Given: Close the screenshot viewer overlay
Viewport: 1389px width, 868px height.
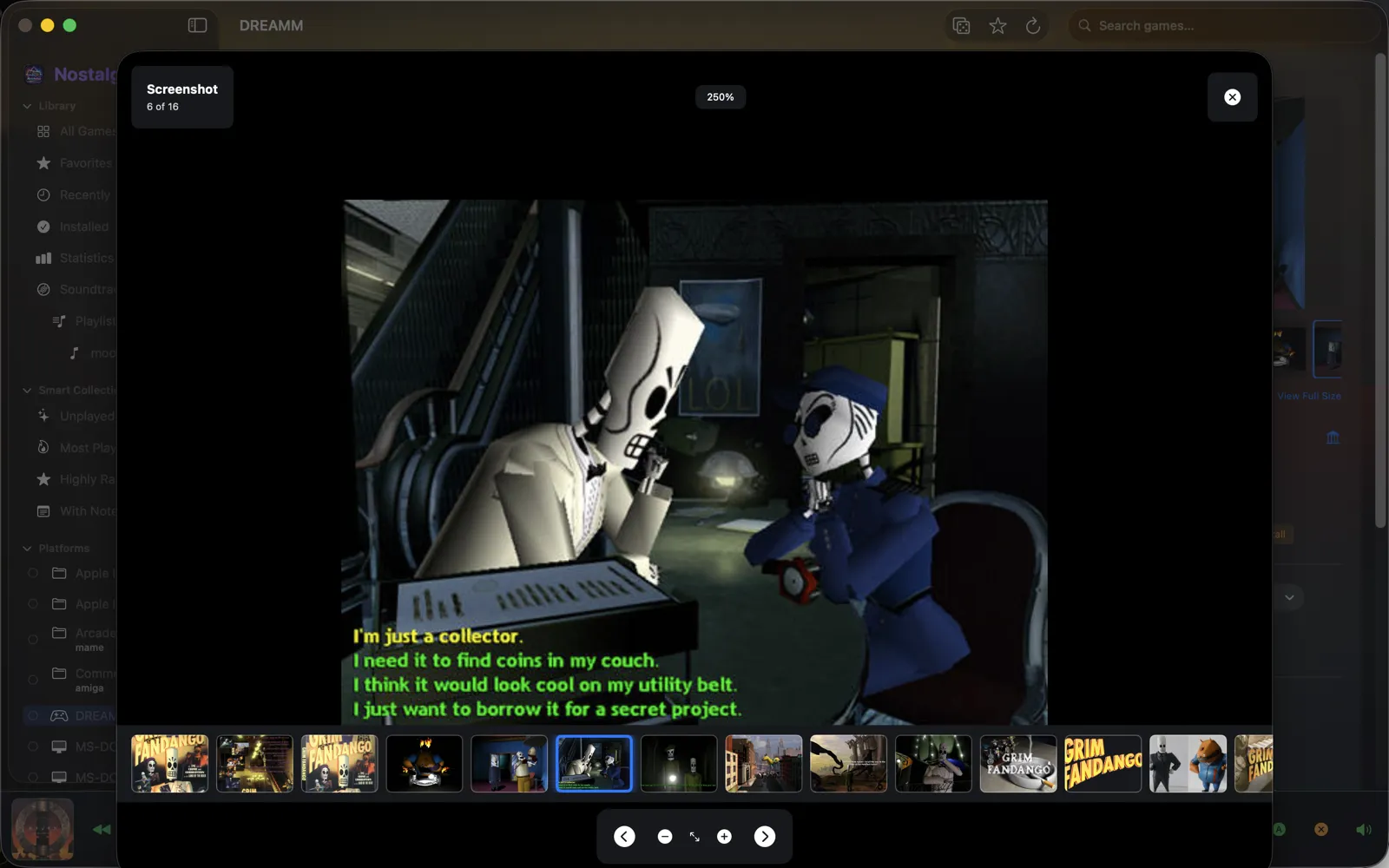Looking at the screenshot, I should click(1232, 97).
